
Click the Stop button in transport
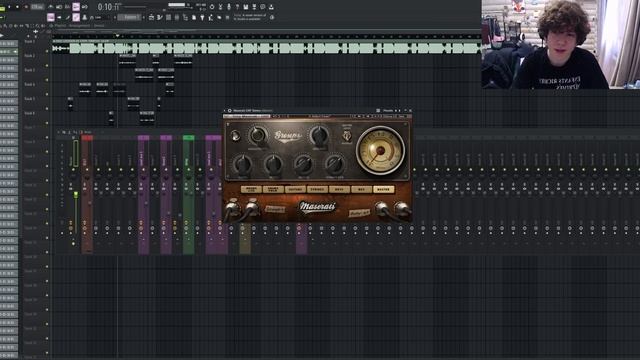[x=18, y=7]
